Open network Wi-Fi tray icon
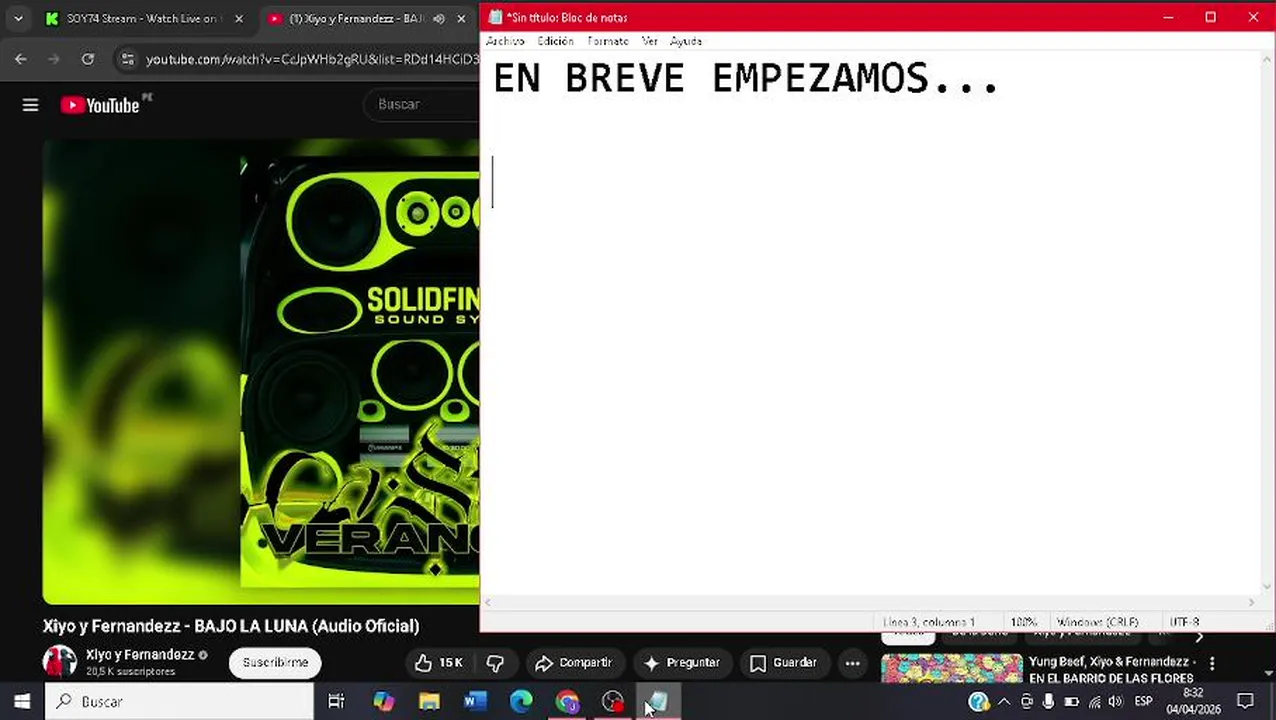Screen dimensions: 1276x720 point(1094,702)
